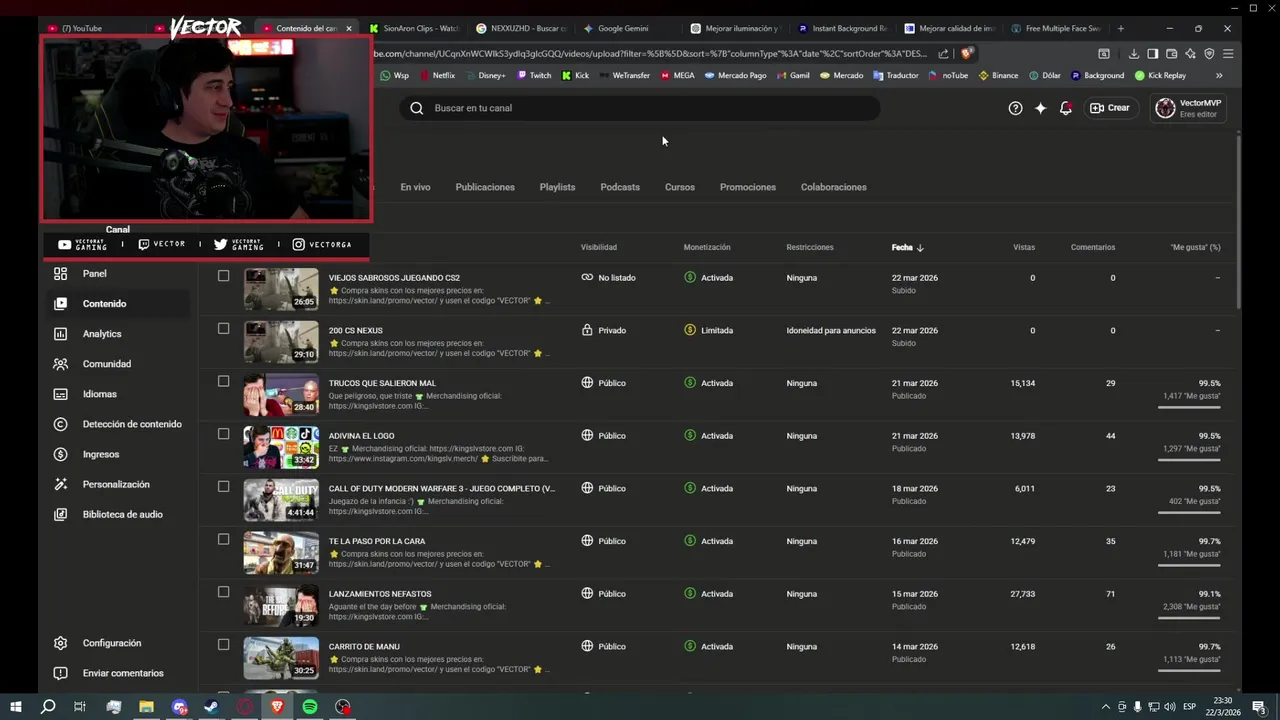Viewport: 1280px width, 720px height.
Task: Click the Crear button
Action: (x=1110, y=108)
